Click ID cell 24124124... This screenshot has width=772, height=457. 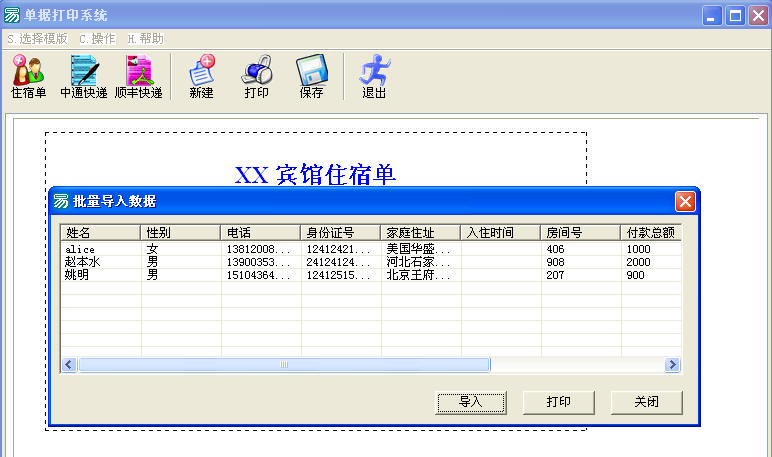tap(338, 262)
